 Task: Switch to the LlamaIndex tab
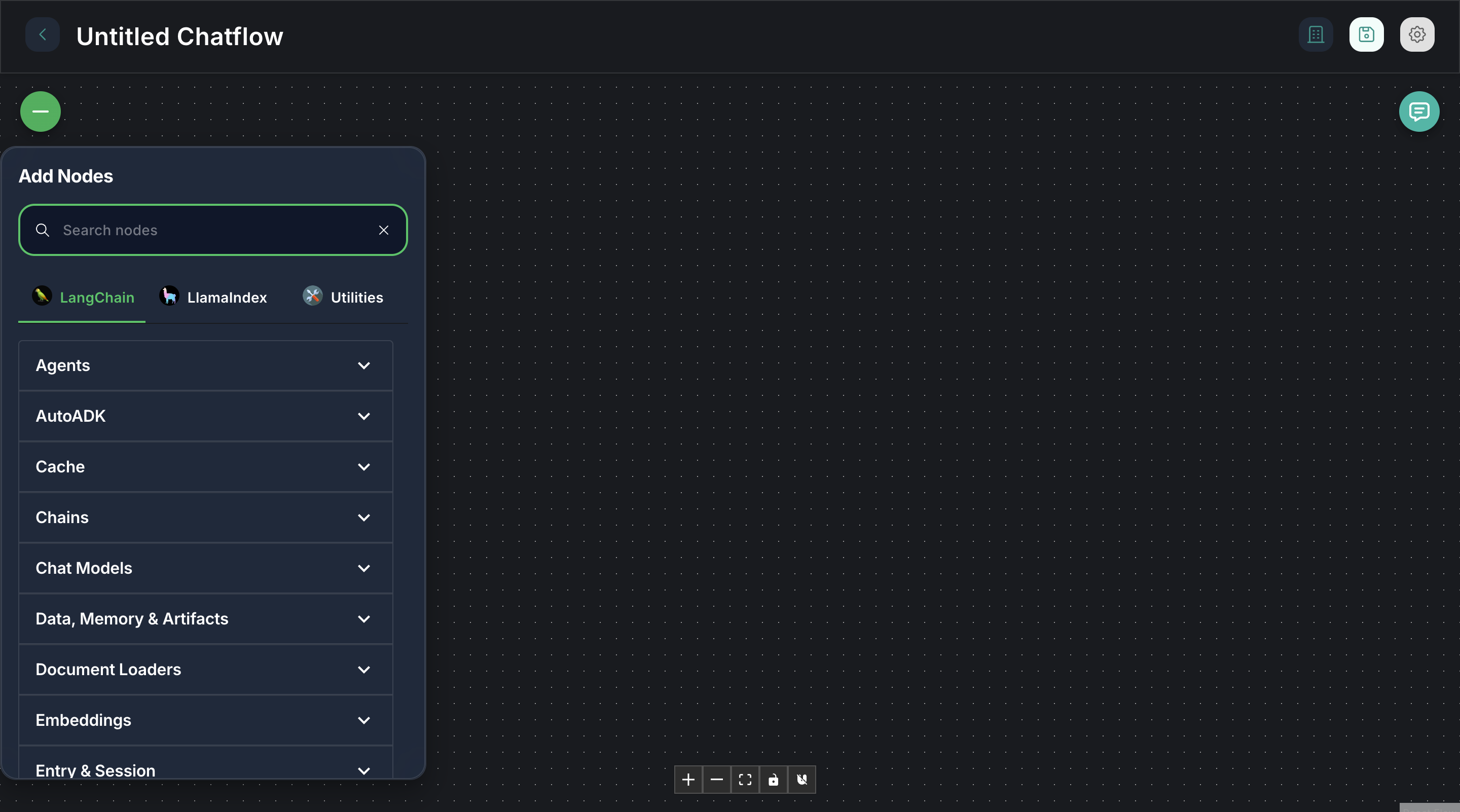pos(213,297)
